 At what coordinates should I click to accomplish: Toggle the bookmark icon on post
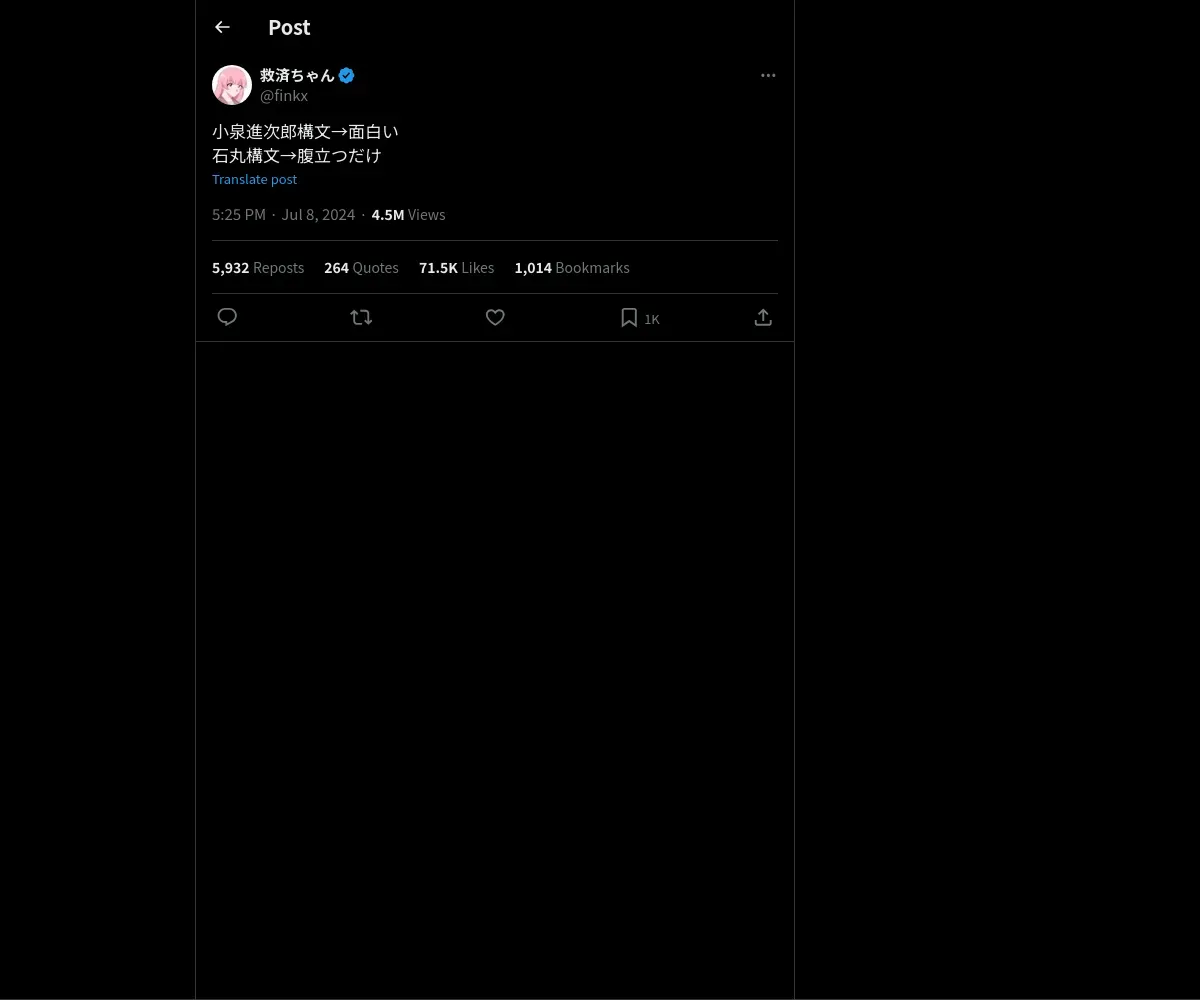point(629,317)
